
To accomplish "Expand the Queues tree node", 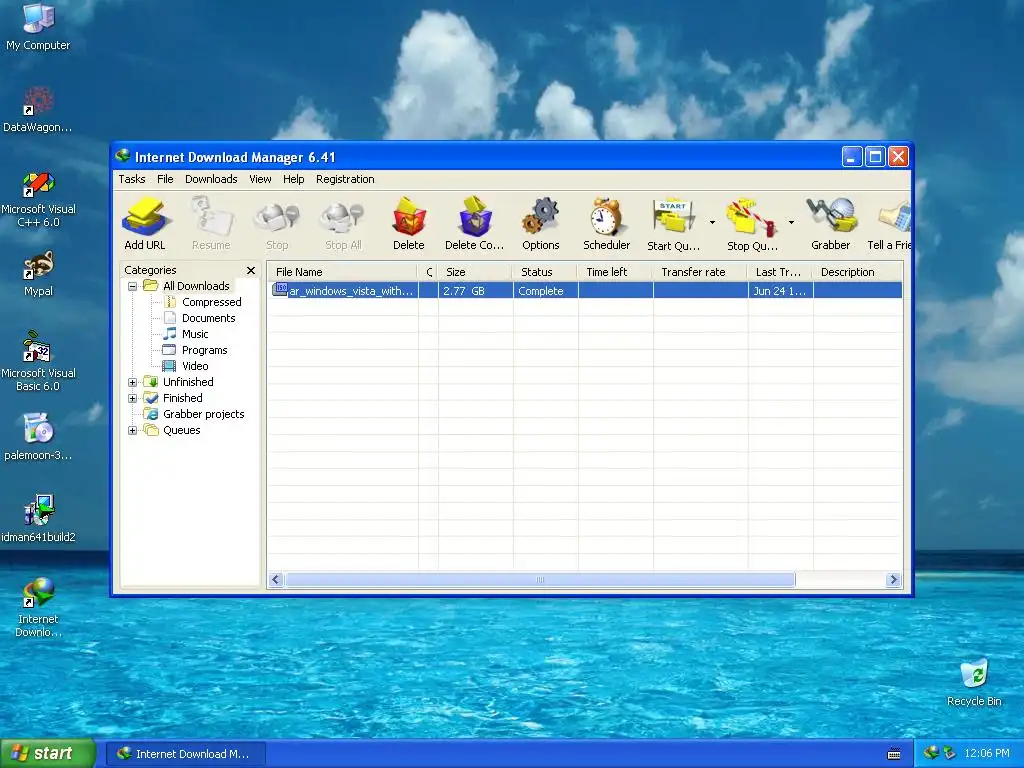I will point(133,430).
